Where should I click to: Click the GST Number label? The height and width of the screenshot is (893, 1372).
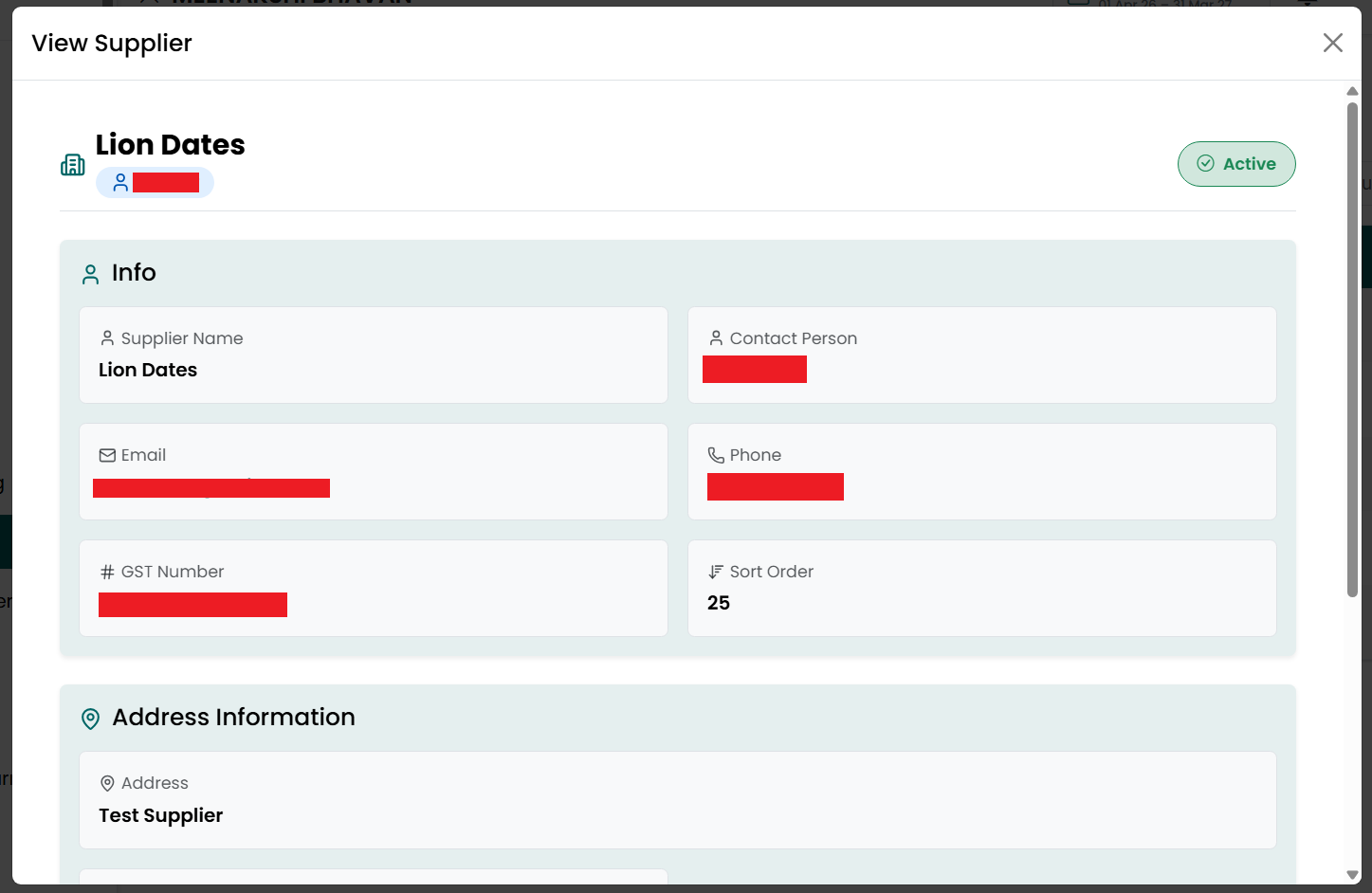(x=173, y=572)
